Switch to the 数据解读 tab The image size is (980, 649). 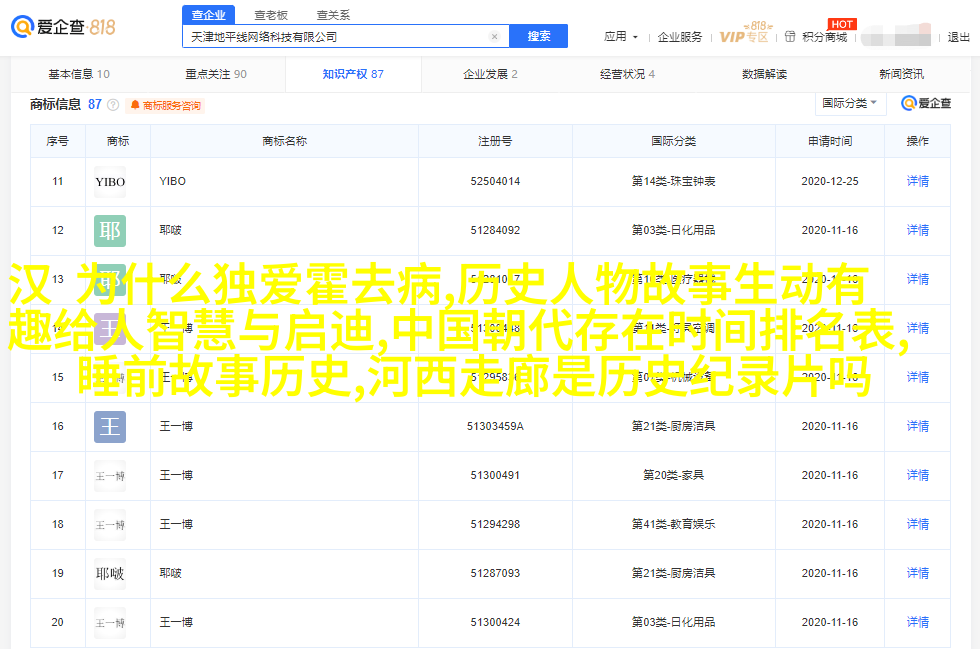point(764,74)
